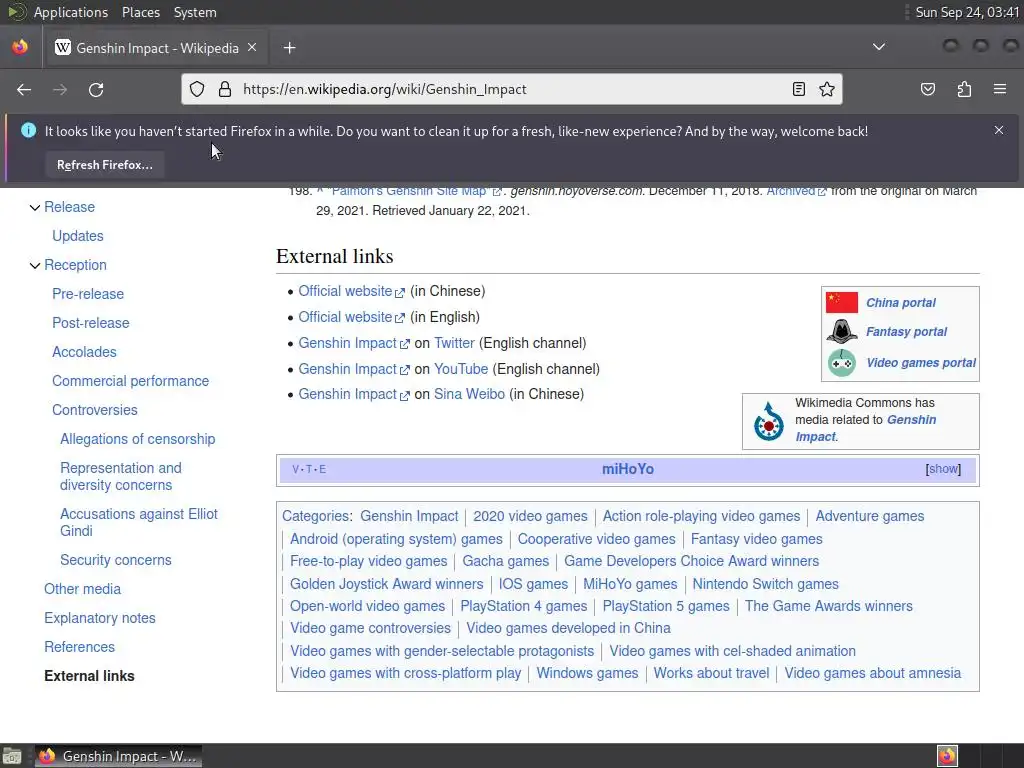This screenshot has height=768, width=1024.
Task: Open the Applications menu
Action: 71,12
